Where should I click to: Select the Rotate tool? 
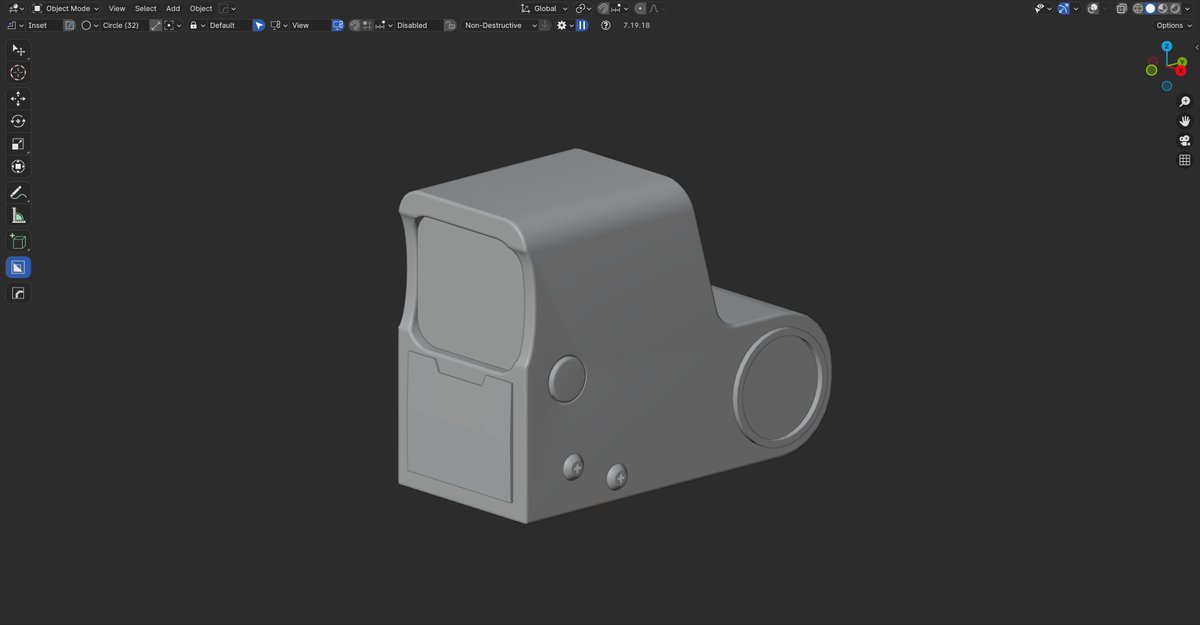click(18, 121)
